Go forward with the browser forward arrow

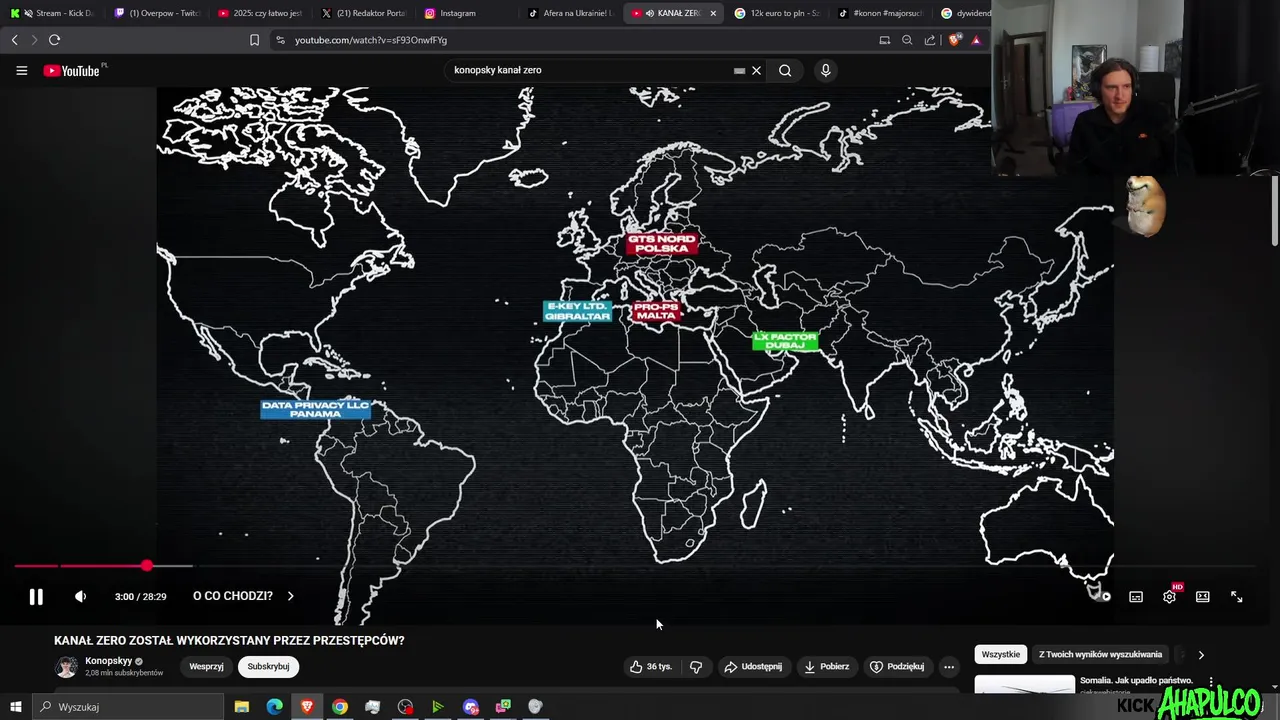click(34, 40)
